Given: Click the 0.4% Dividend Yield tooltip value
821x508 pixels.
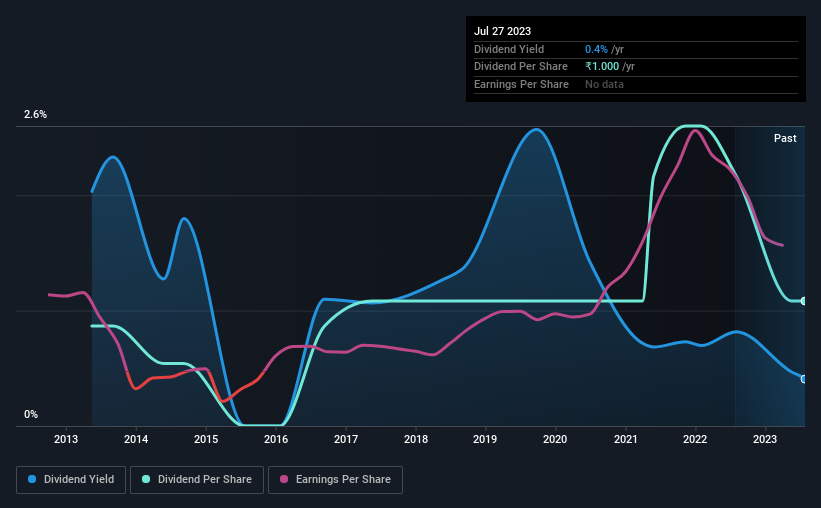Looking at the screenshot, I should tap(596, 49).
